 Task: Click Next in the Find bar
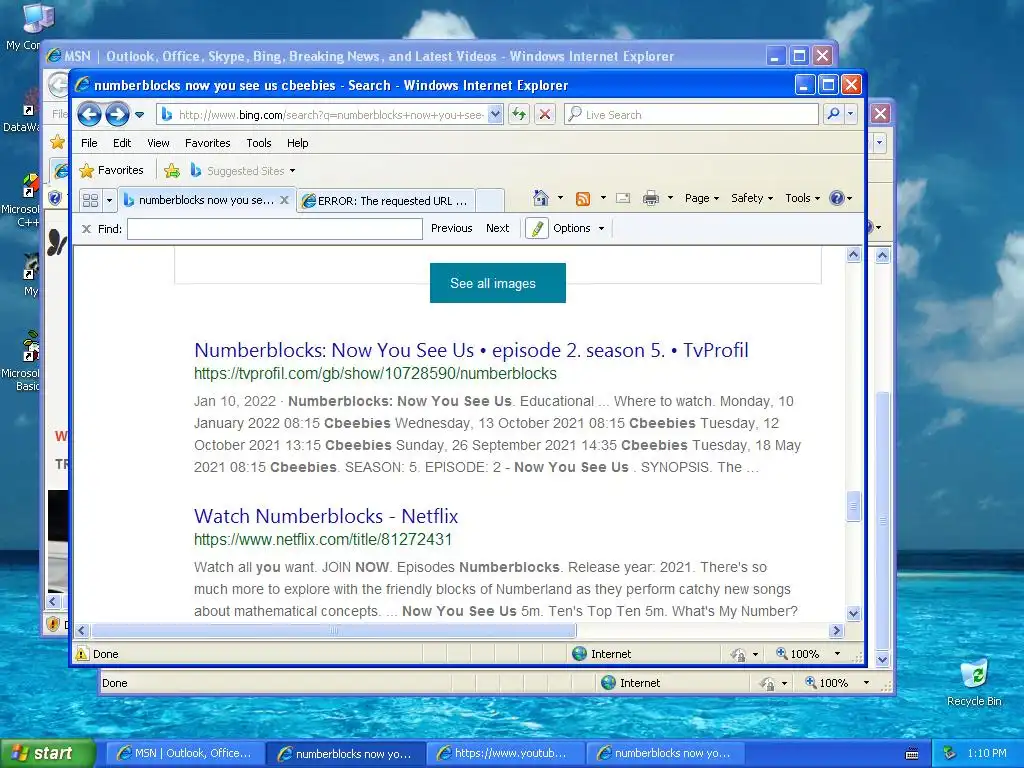pyautogui.click(x=498, y=228)
